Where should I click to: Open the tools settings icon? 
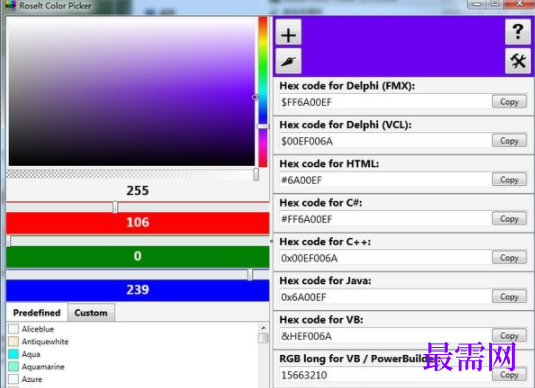(518, 61)
